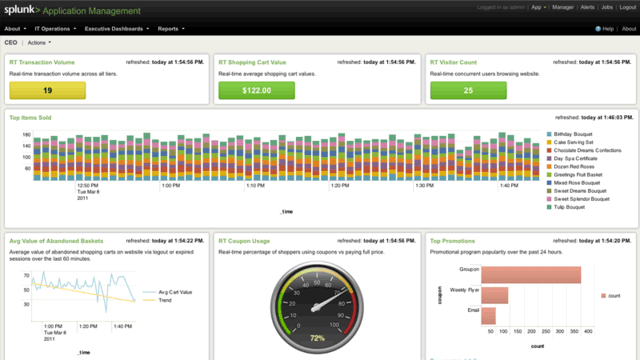Click the 1:30 PM label on Top Items chart

tap(424, 185)
